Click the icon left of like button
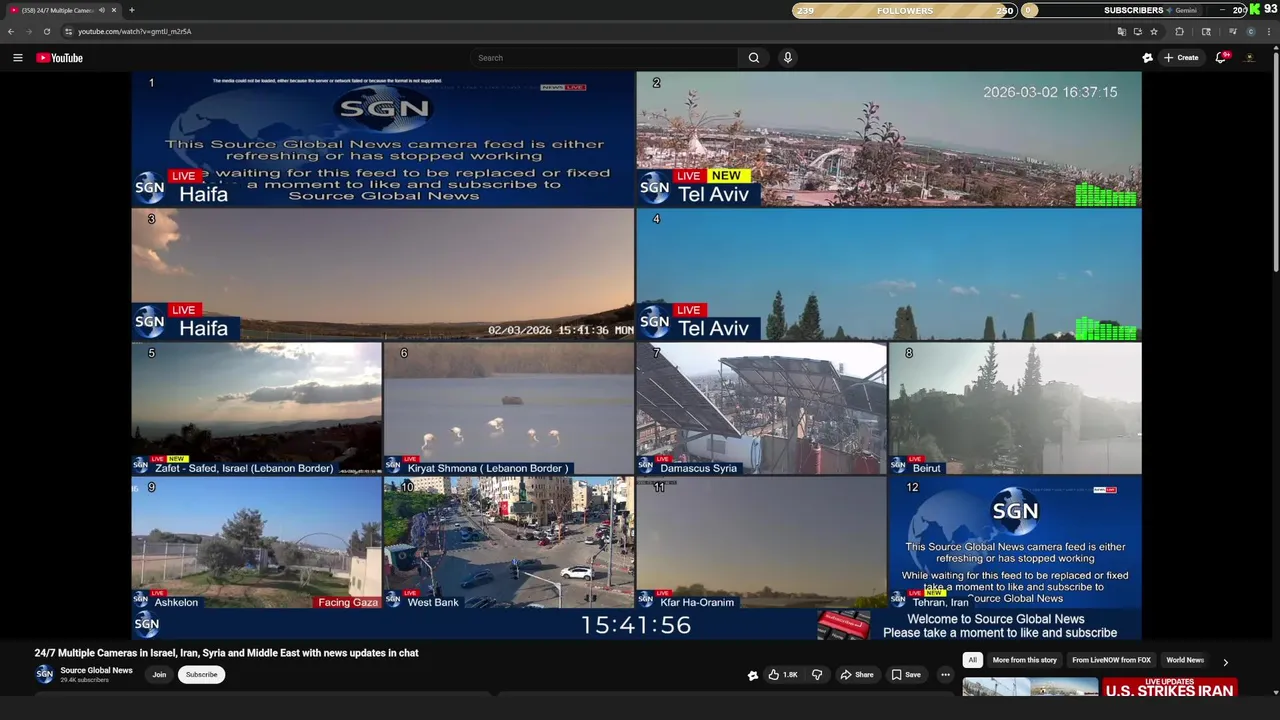 [753, 675]
